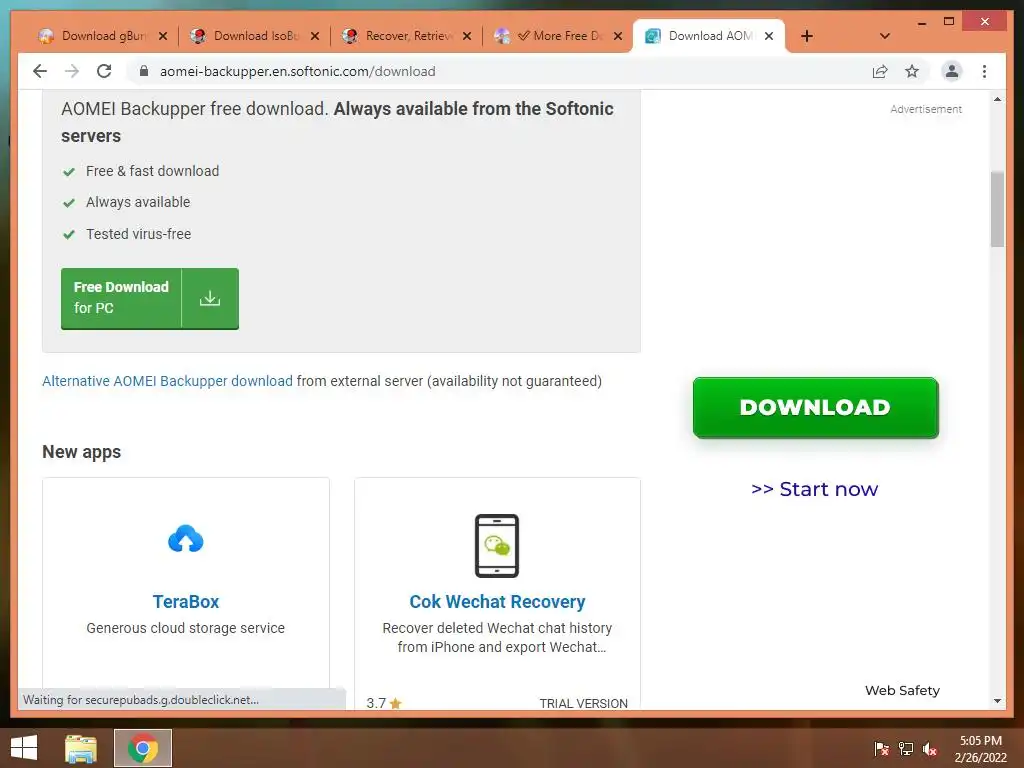Click the Cok Wechat Recovery phone icon
1024x768 pixels.
coord(497,546)
